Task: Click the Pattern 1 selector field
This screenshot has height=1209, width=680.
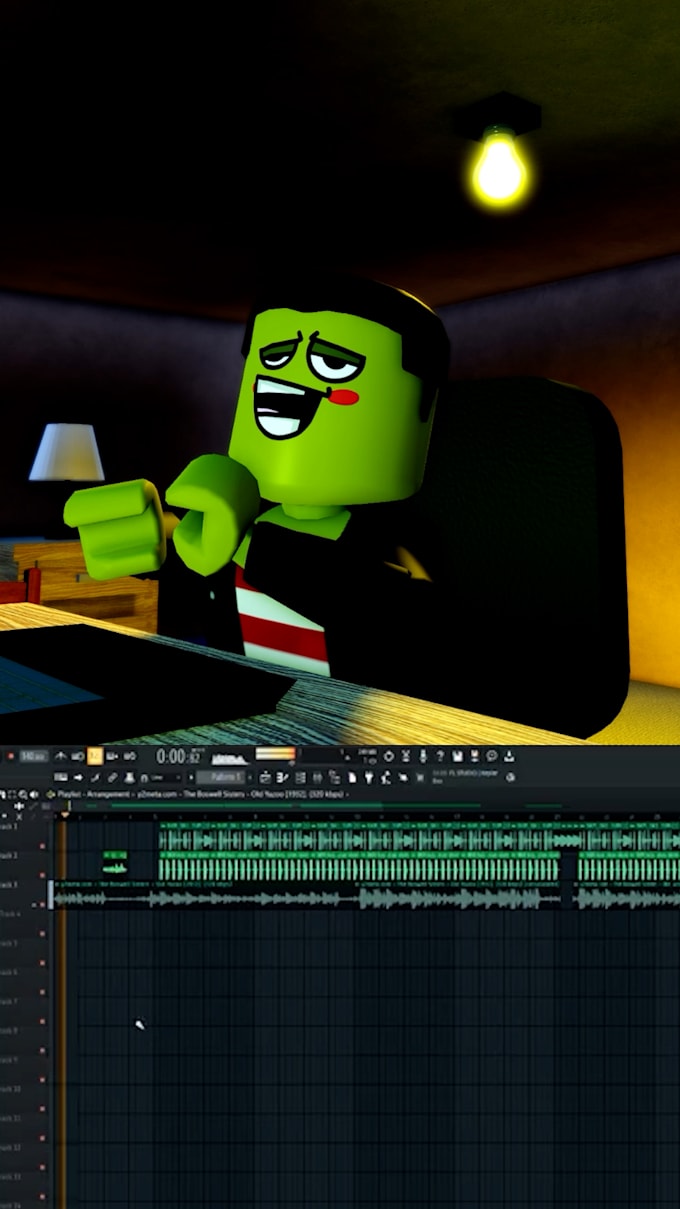Action: coord(220,777)
